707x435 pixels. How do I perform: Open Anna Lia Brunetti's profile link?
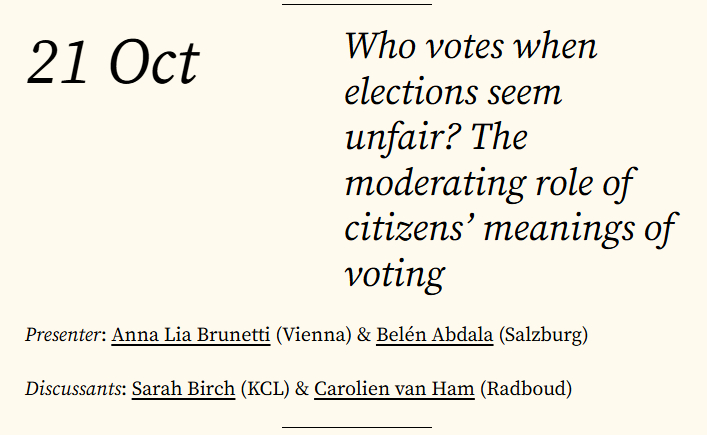coord(190,334)
